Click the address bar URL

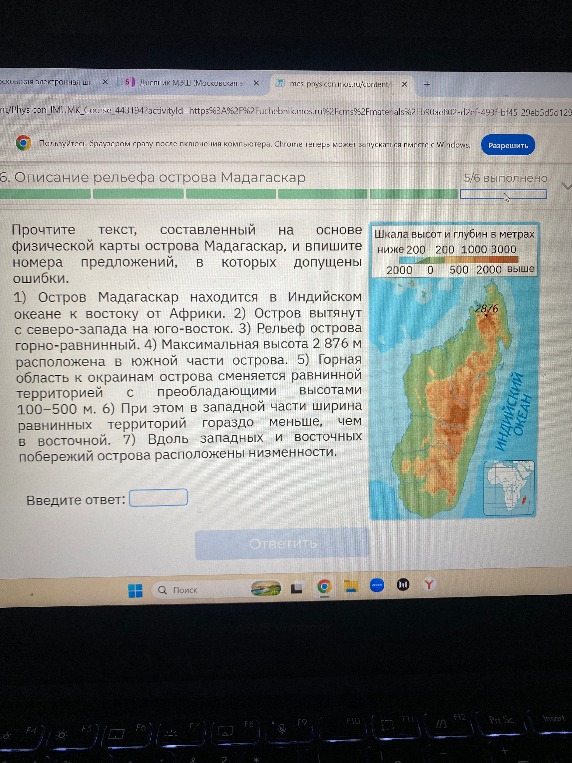[286, 111]
